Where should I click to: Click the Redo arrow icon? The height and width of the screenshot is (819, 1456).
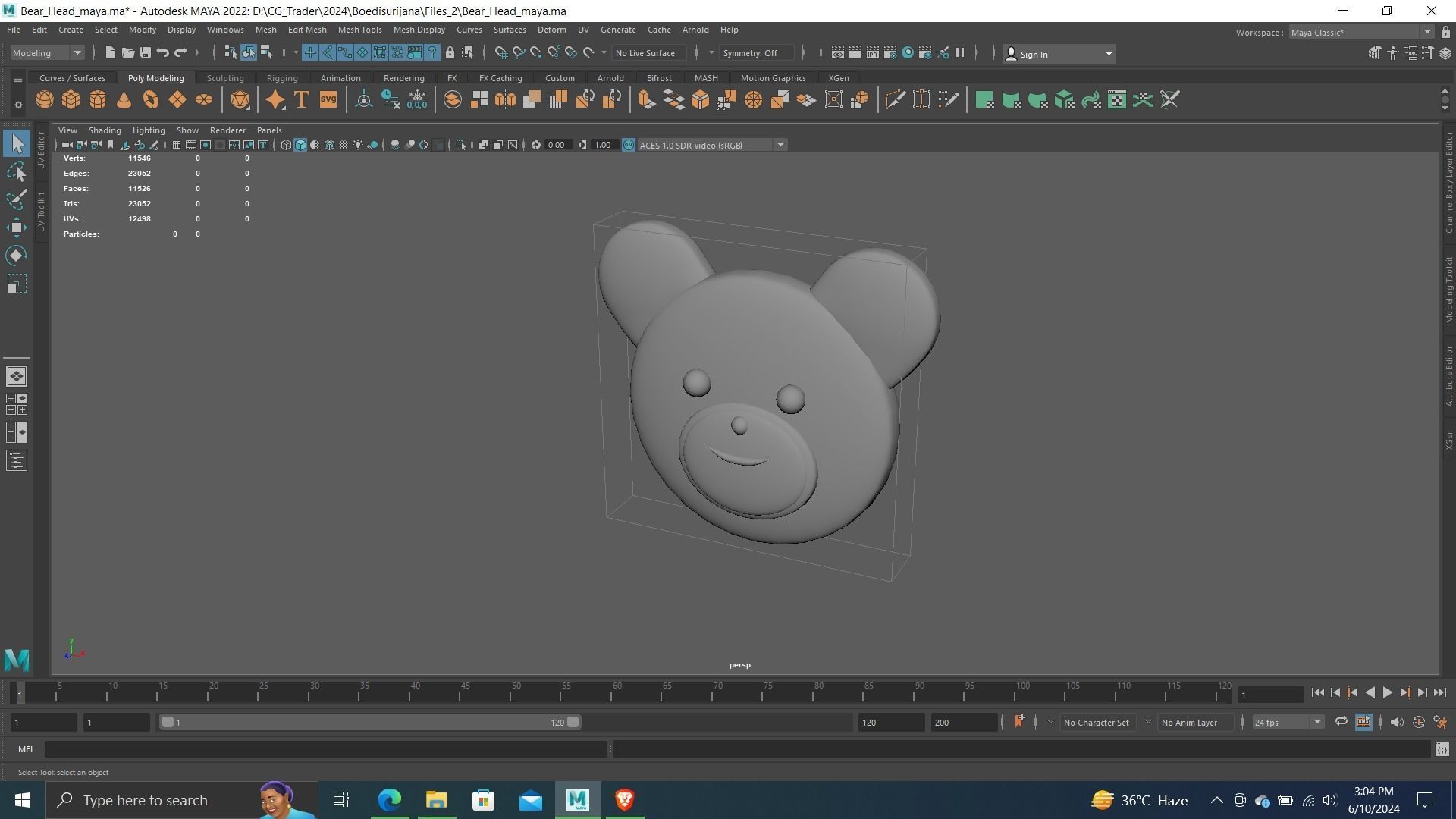pos(180,52)
